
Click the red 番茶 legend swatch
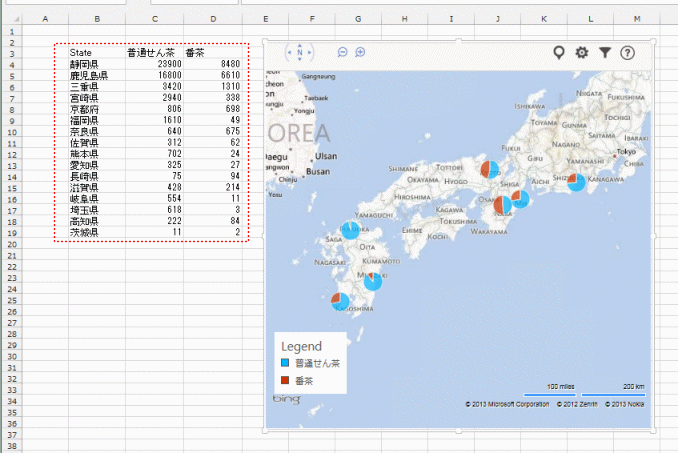tap(285, 381)
